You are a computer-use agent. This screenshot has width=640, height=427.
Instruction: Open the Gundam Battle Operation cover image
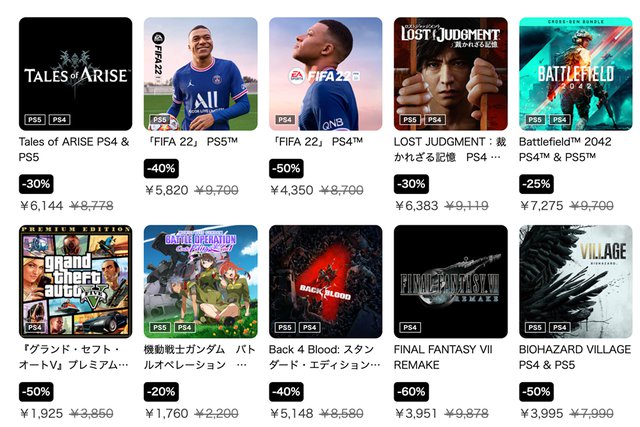200,282
